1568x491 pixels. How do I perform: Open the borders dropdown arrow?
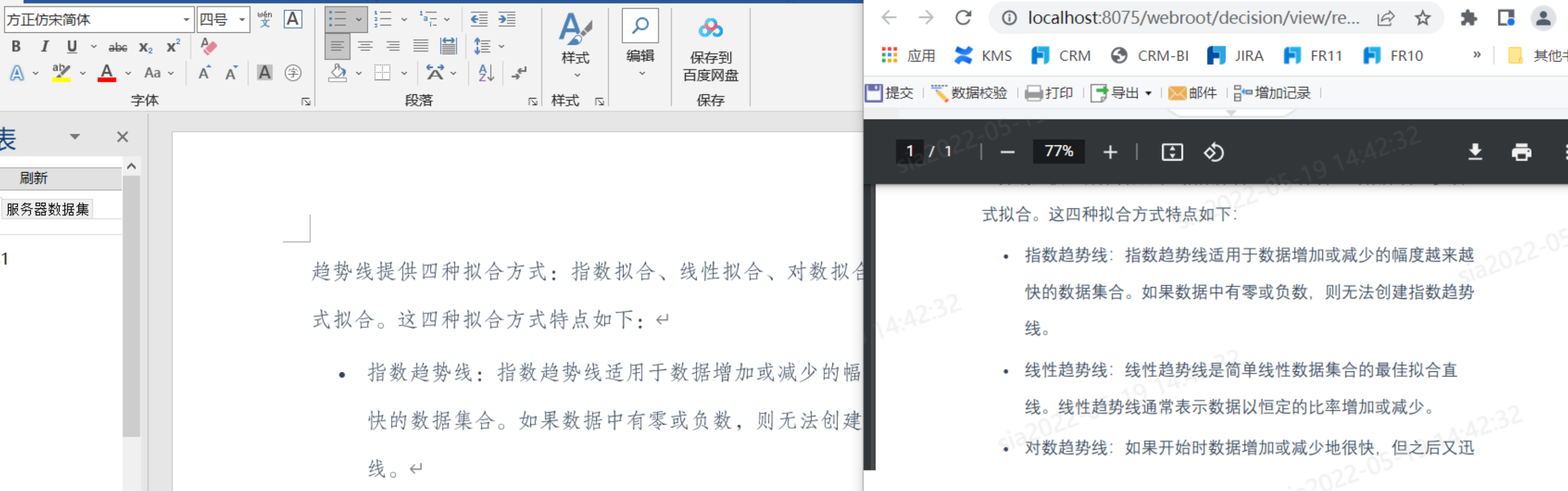(x=404, y=73)
